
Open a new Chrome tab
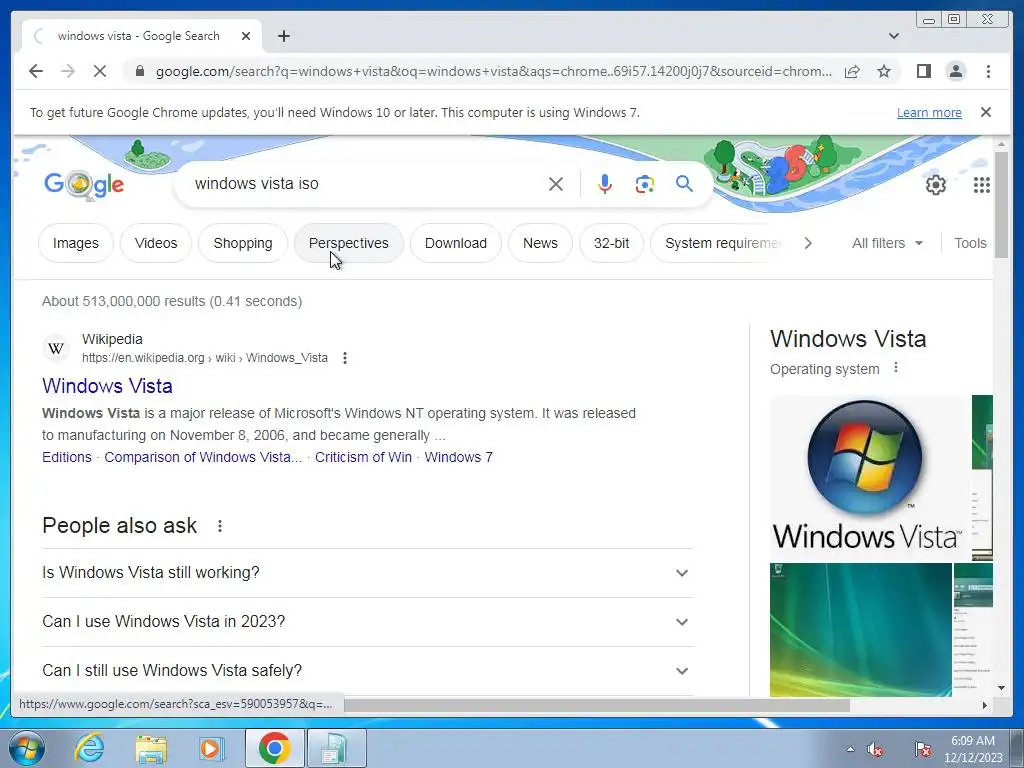coord(283,36)
